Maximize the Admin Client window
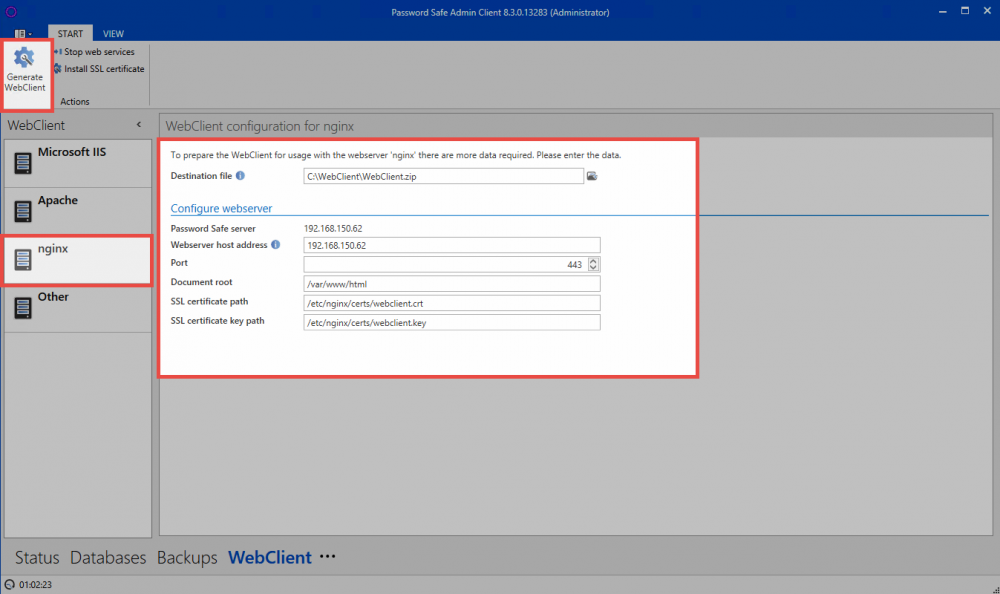The width and height of the screenshot is (1000, 594). pos(965,11)
